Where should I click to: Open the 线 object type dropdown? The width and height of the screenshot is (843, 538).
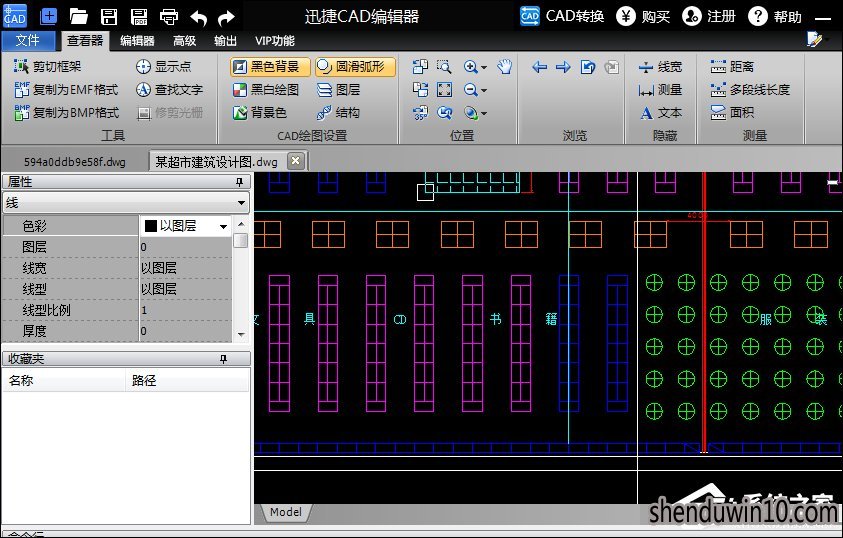click(126, 203)
